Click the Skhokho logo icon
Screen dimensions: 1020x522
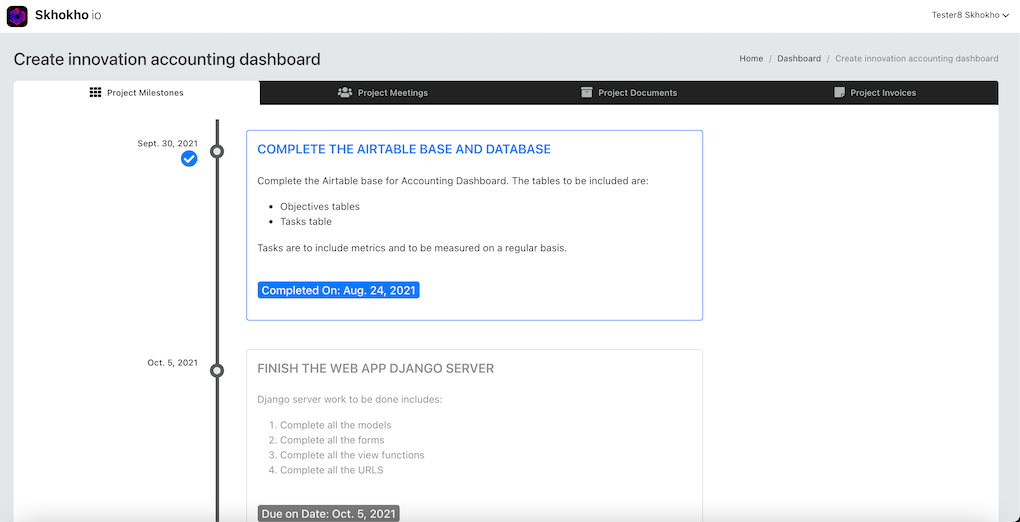(17, 16)
